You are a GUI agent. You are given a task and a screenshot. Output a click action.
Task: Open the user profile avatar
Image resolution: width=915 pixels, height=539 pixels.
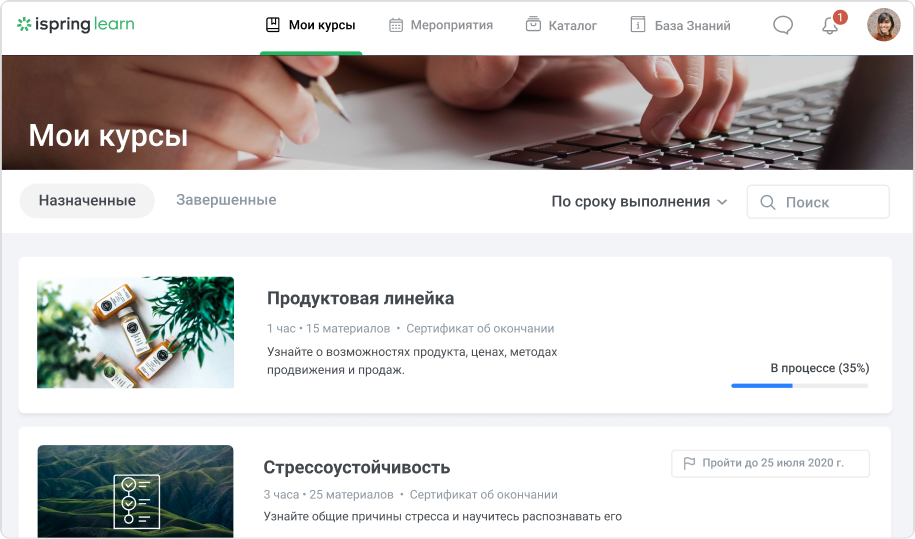click(x=883, y=24)
